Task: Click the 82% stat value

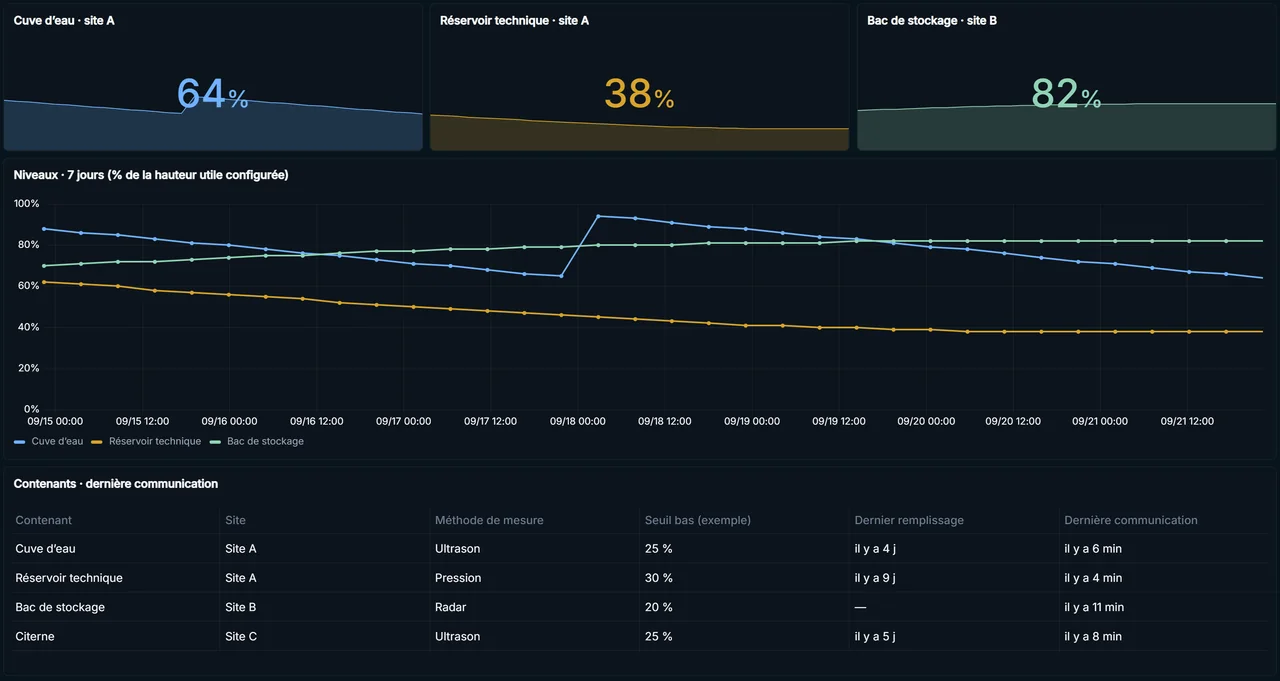Action: click(1066, 94)
